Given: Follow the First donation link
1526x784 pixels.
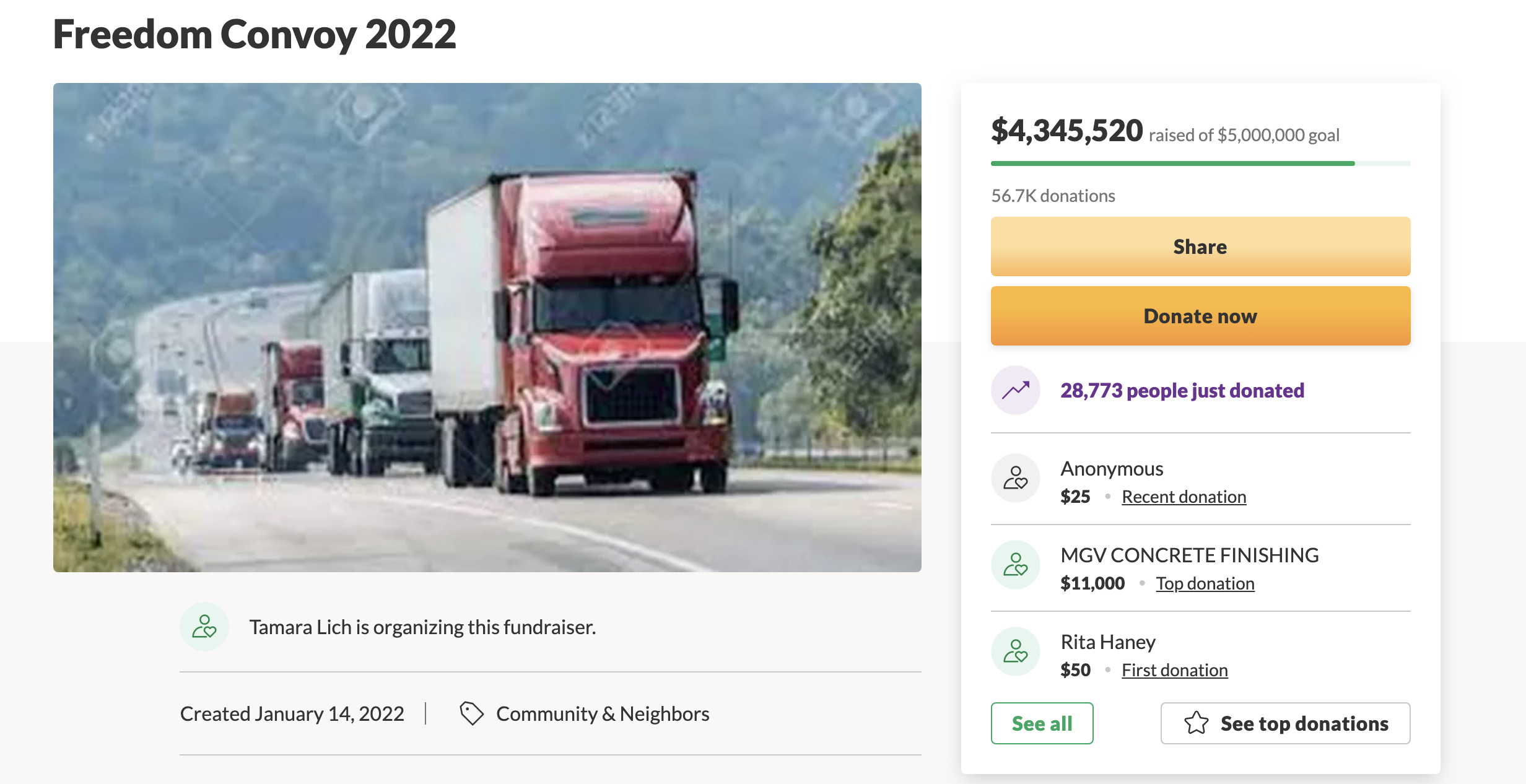Looking at the screenshot, I should click(x=1174, y=670).
